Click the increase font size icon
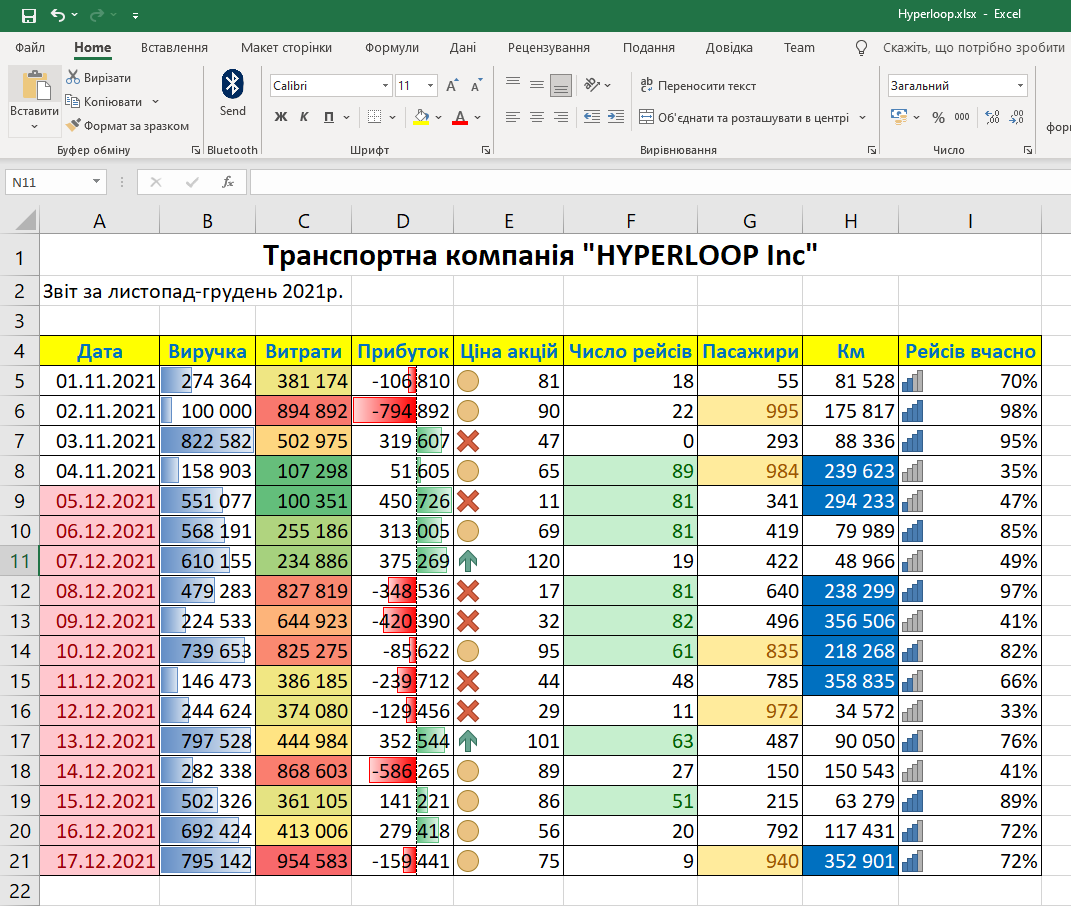 coord(452,86)
